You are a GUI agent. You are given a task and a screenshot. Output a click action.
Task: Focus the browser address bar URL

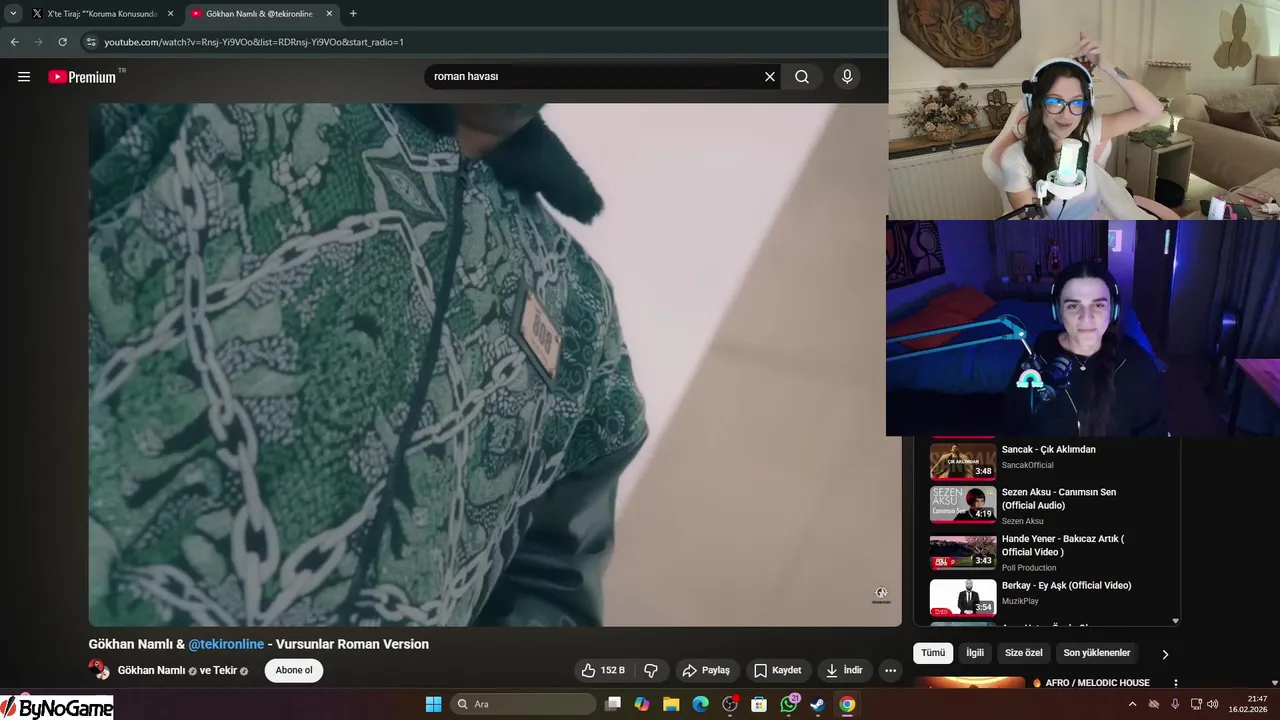point(254,42)
